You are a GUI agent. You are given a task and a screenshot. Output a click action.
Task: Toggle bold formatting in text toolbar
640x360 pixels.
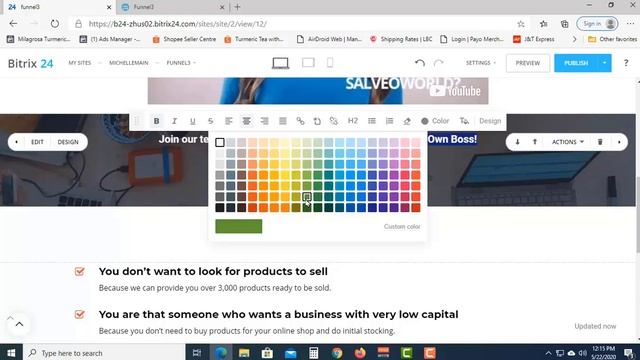pos(156,121)
